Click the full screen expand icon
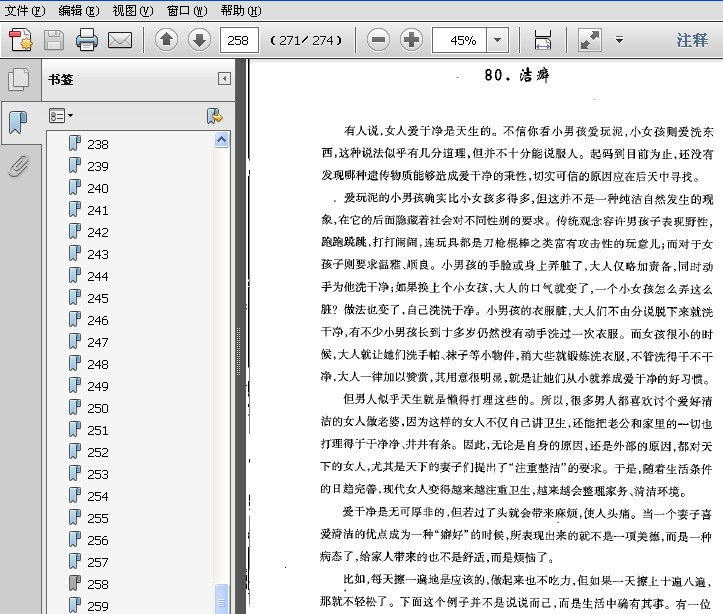Viewport: 723px width, 614px height. click(x=590, y=40)
